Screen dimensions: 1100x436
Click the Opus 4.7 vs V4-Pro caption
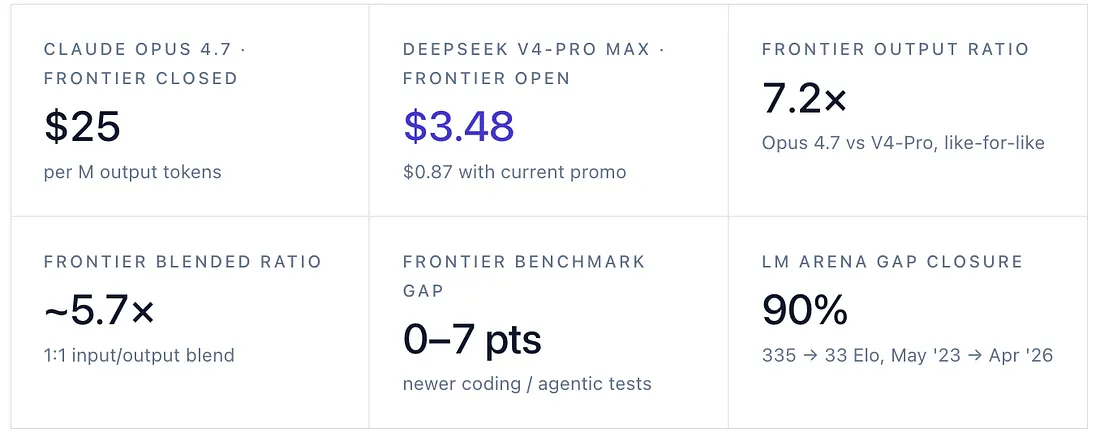tap(904, 143)
